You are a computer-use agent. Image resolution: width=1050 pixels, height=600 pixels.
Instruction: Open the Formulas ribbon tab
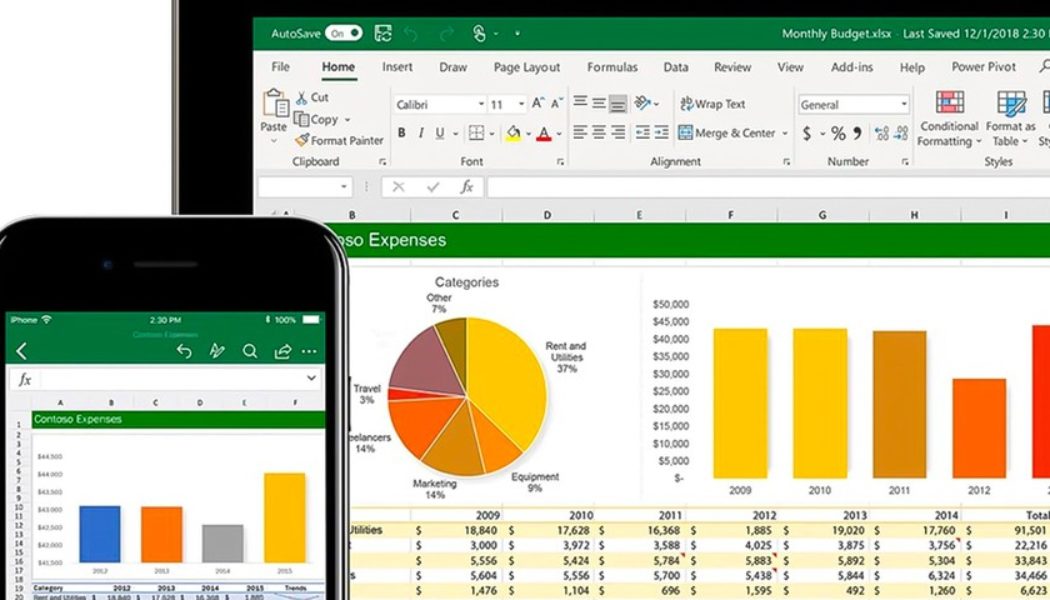click(x=612, y=67)
